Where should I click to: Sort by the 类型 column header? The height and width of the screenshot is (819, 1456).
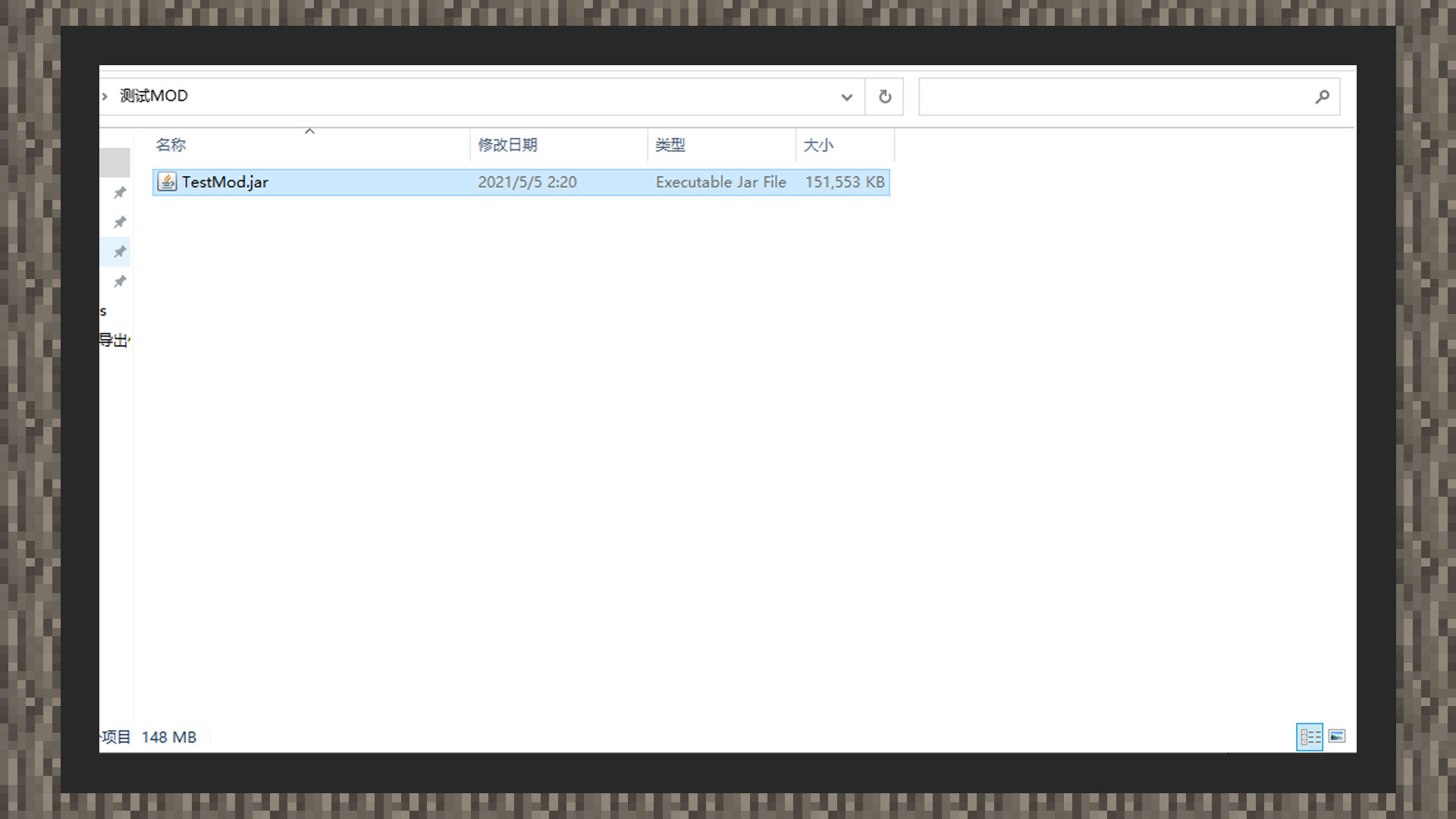pos(670,145)
